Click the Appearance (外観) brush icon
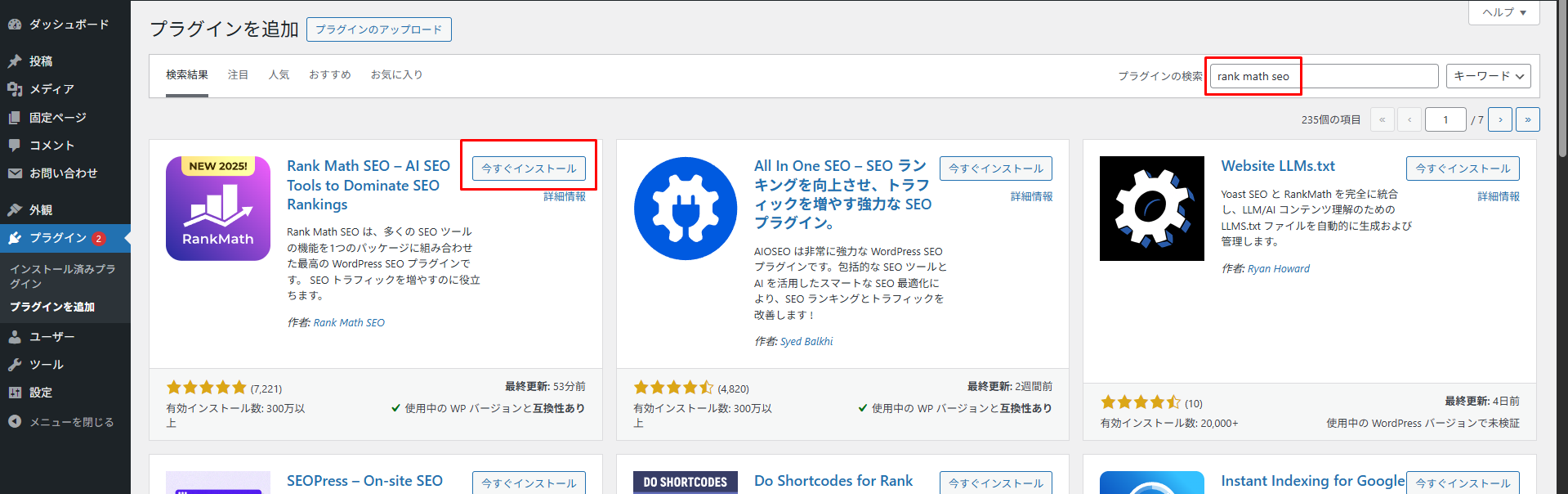Screen dimensions: 1568x494 (x=15, y=210)
